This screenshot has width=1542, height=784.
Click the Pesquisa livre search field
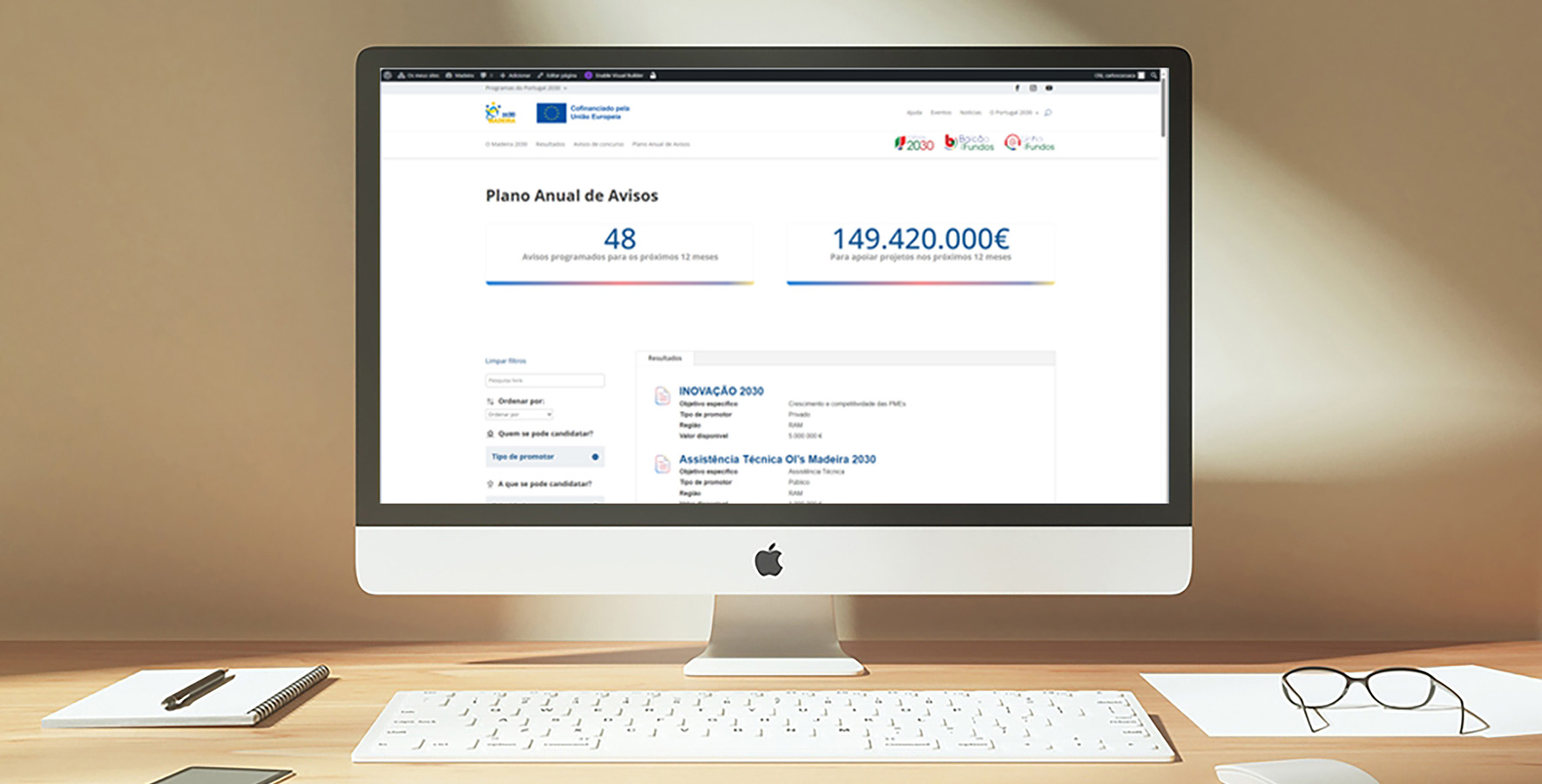click(x=544, y=381)
